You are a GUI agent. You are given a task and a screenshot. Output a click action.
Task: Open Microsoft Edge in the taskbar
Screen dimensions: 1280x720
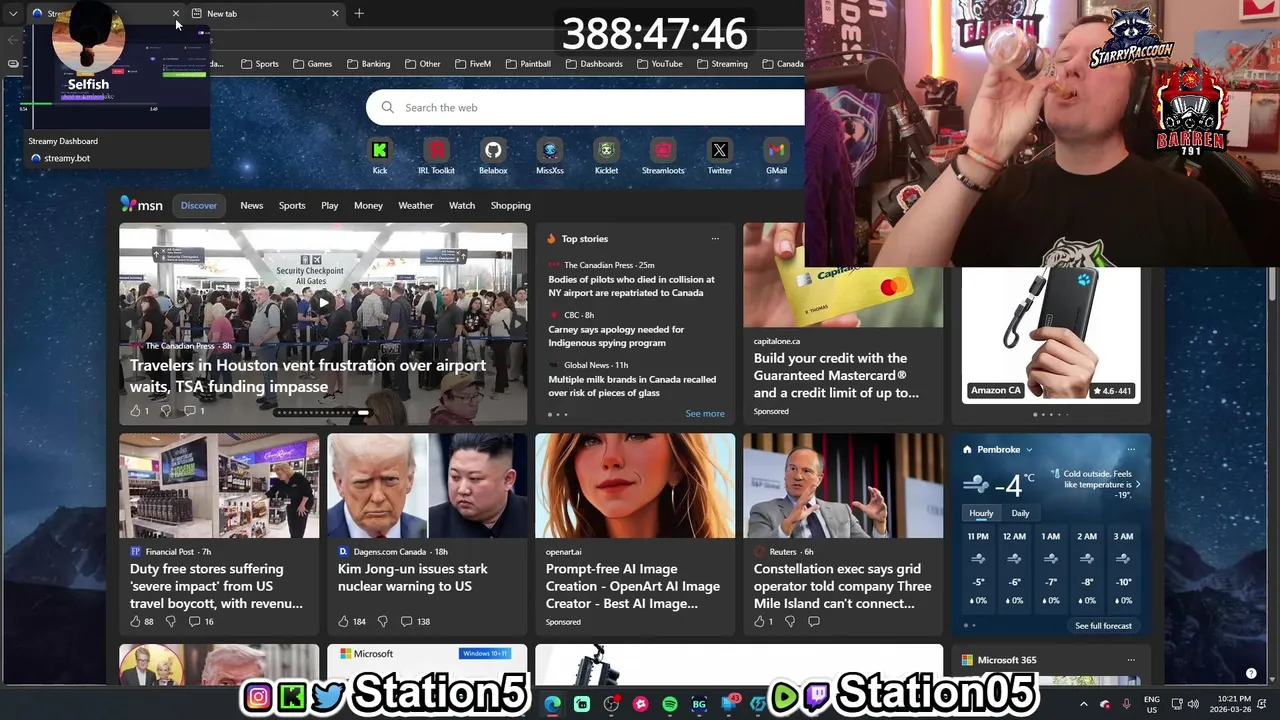click(x=553, y=704)
